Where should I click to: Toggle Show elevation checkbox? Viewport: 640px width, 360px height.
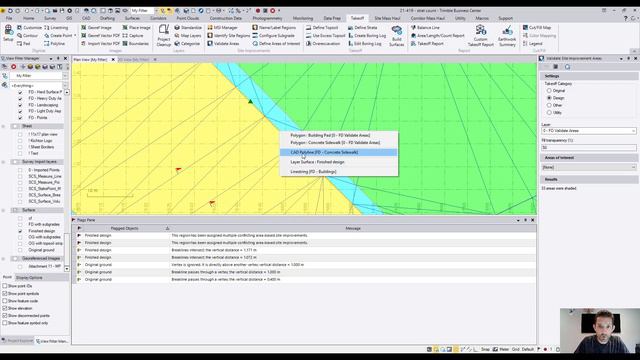point(5,308)
